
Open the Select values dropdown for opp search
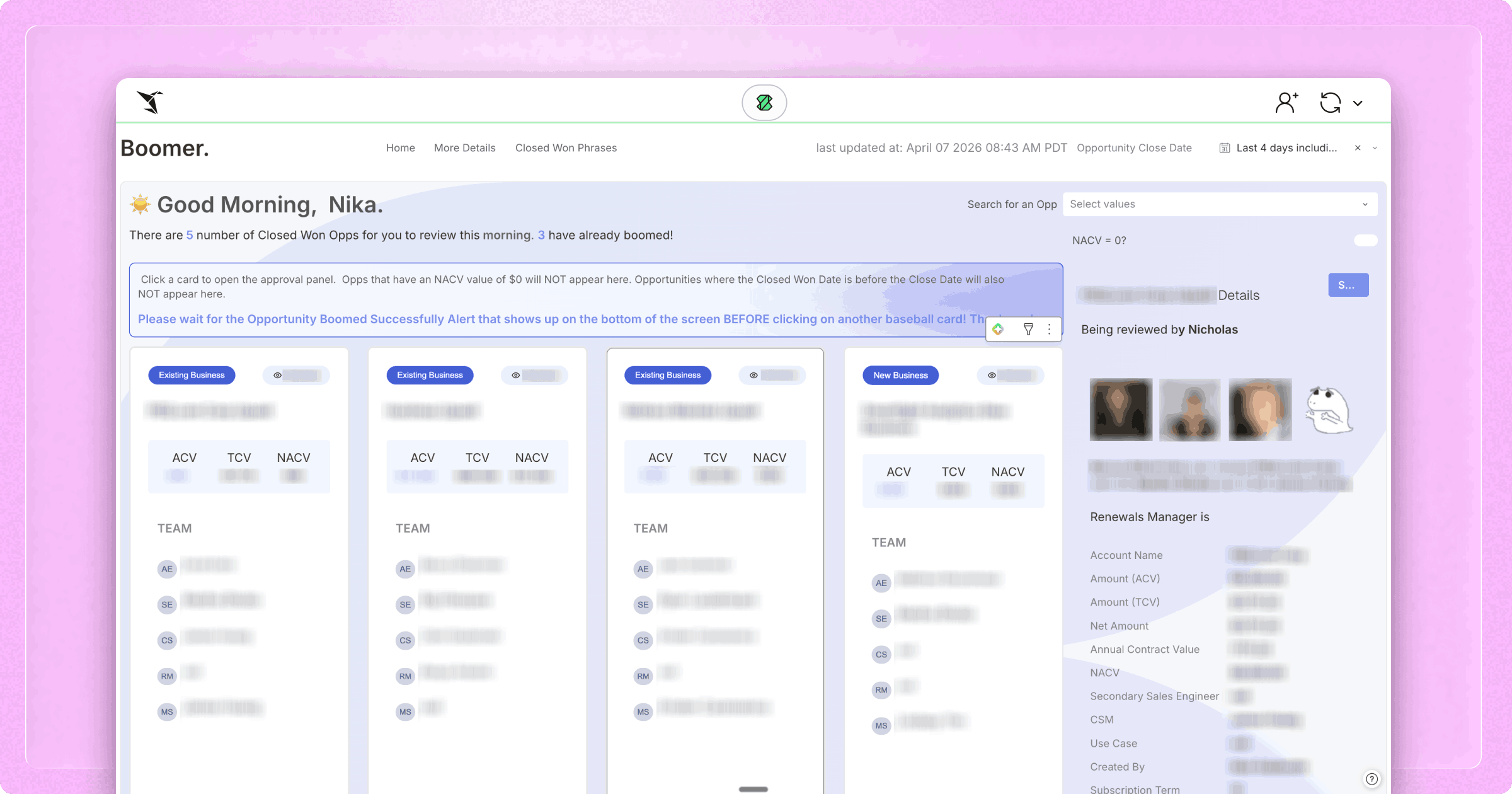click(1219, 204)
